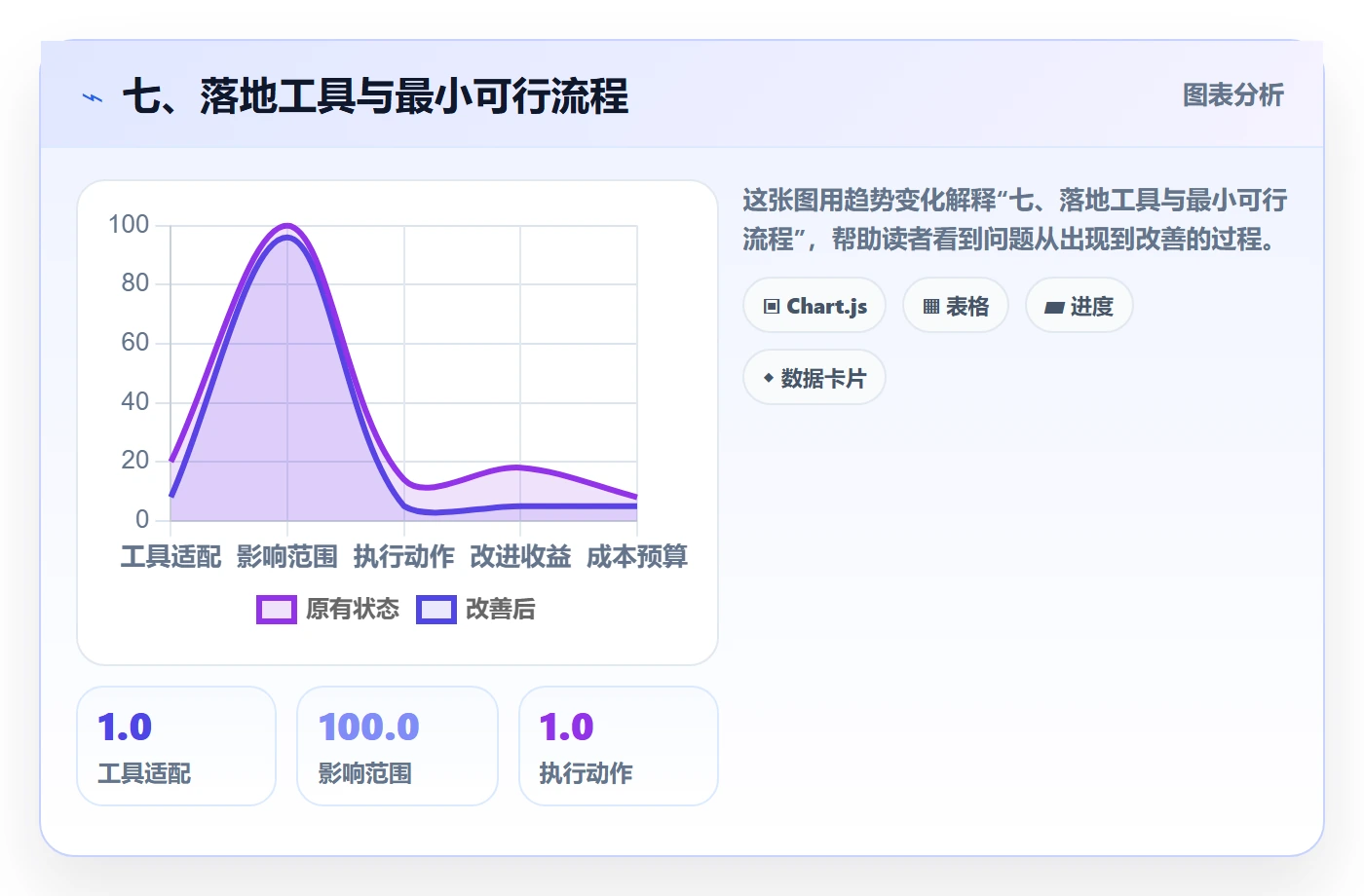
Task: Click the 图表分析 label in header
Action: [x=1233, y=95]
